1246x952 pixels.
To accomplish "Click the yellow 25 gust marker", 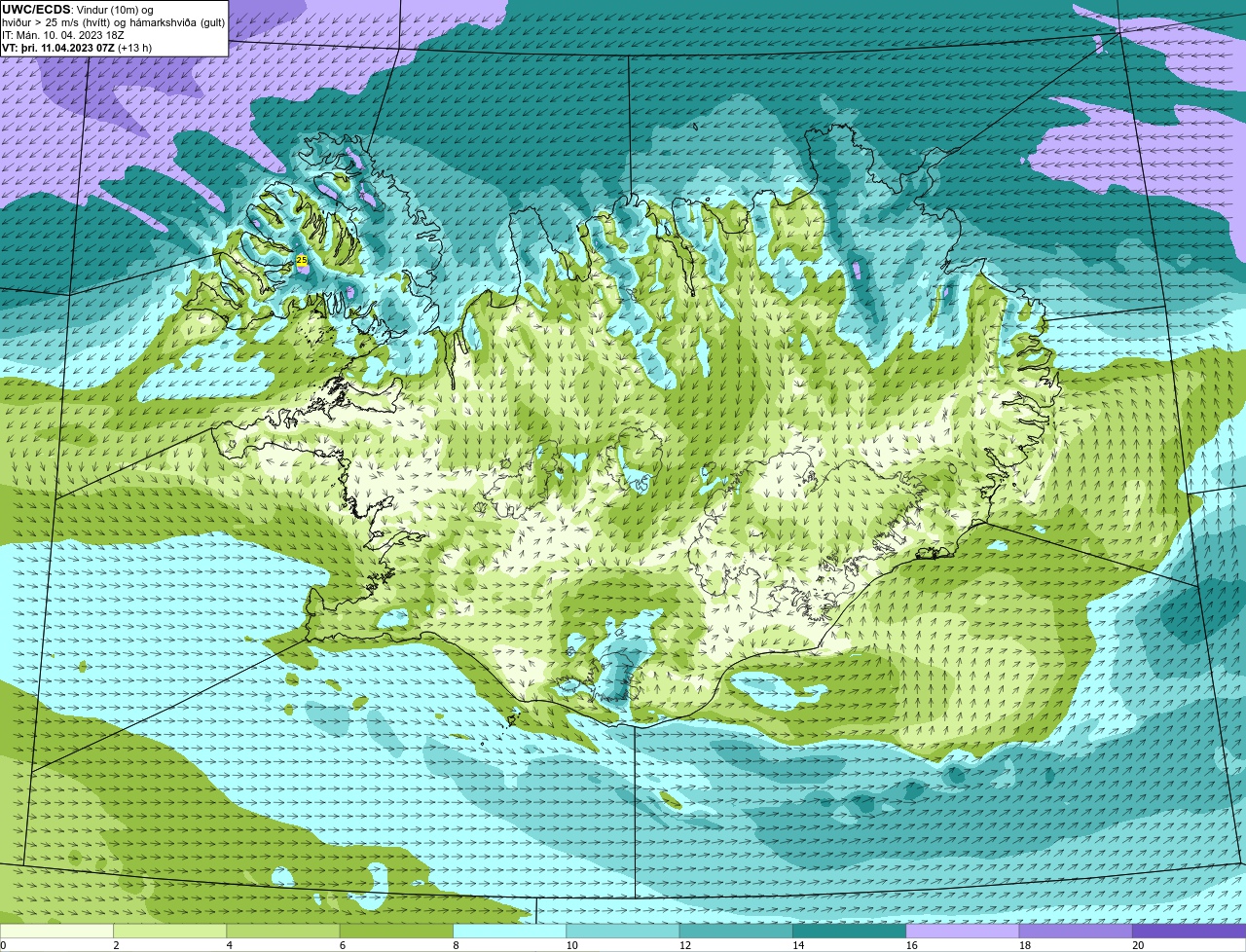I will coord(302,261).
